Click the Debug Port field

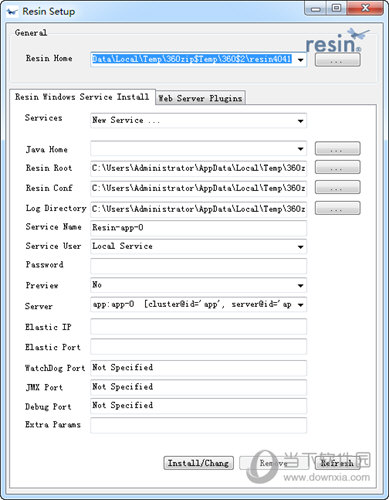click(x=198, y=406)
